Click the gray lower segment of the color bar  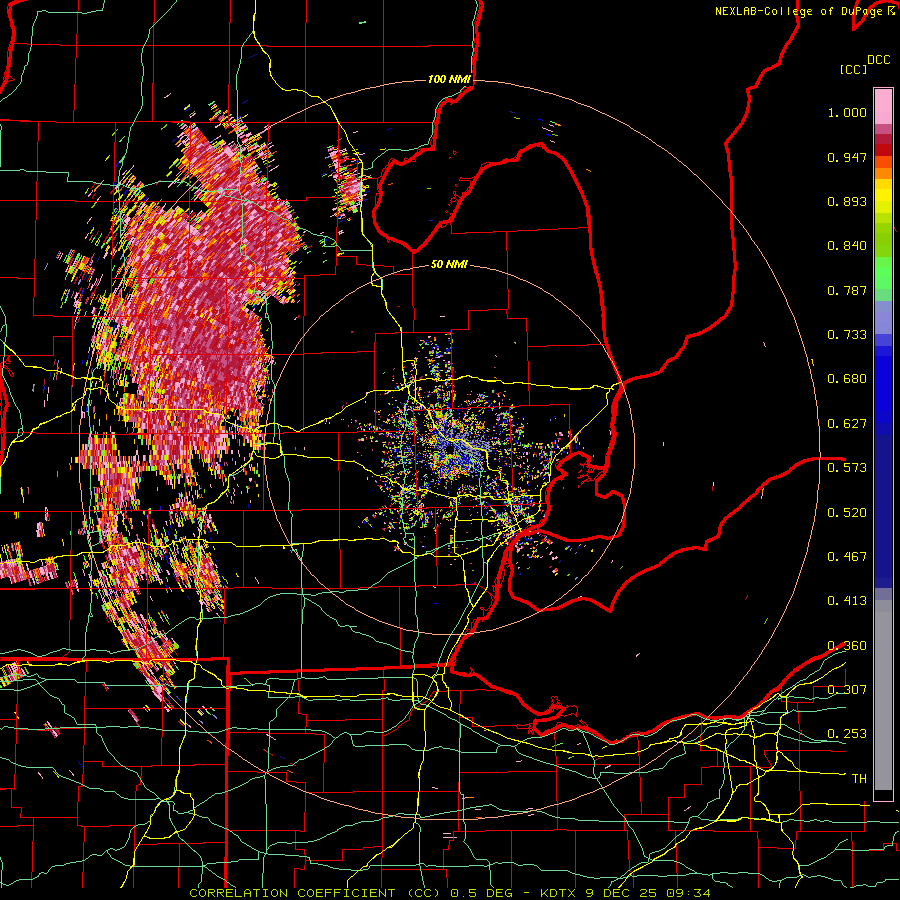coord(883,695)
